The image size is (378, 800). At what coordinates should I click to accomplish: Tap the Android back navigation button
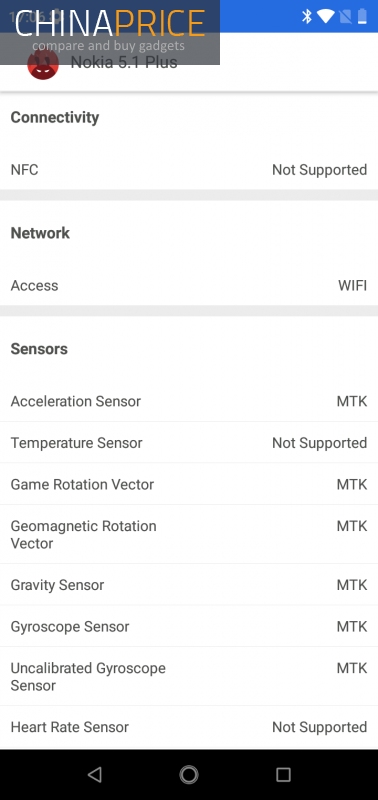point(95,774)
